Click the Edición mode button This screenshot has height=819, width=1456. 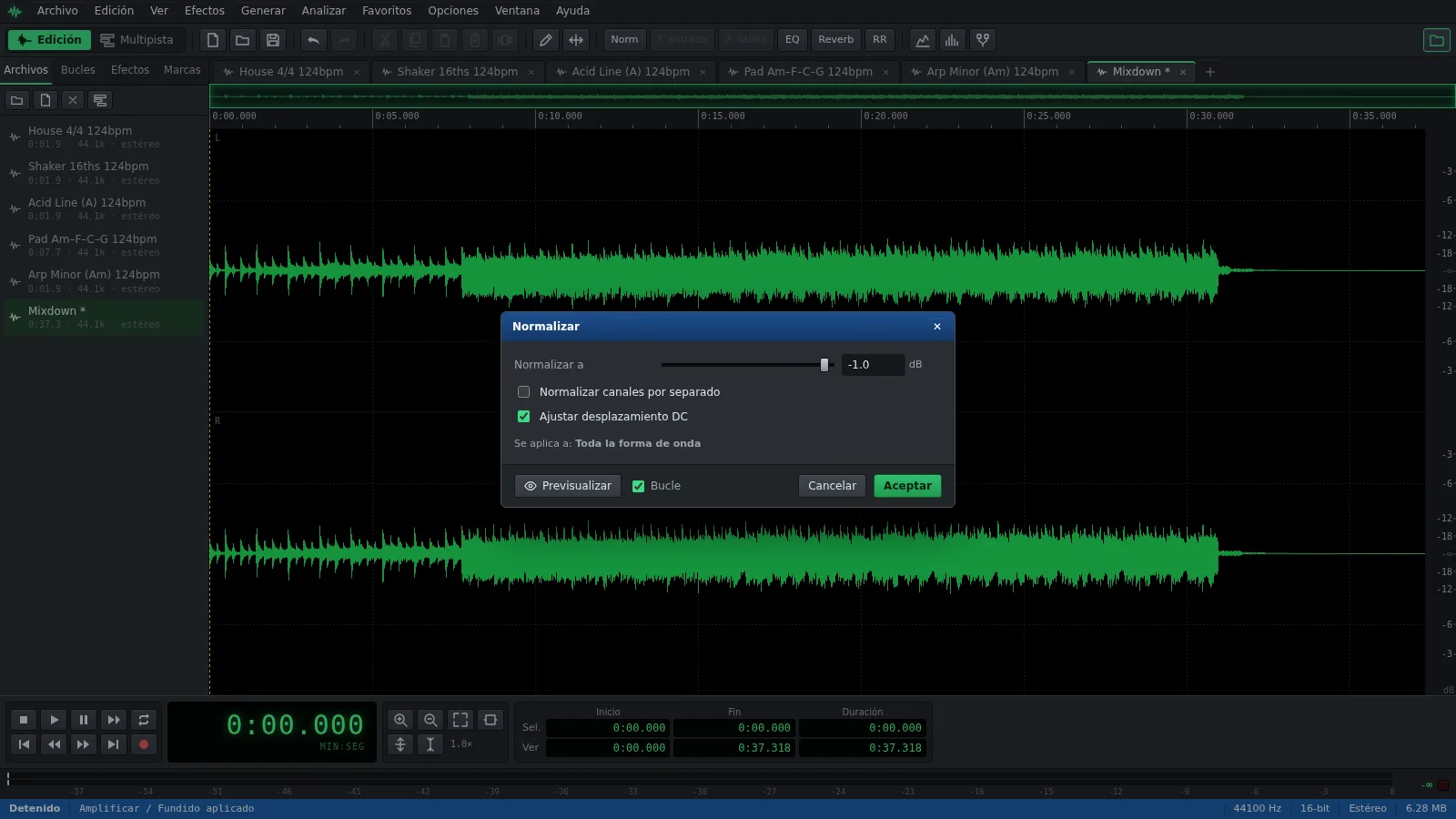click(x=49, y=40)
